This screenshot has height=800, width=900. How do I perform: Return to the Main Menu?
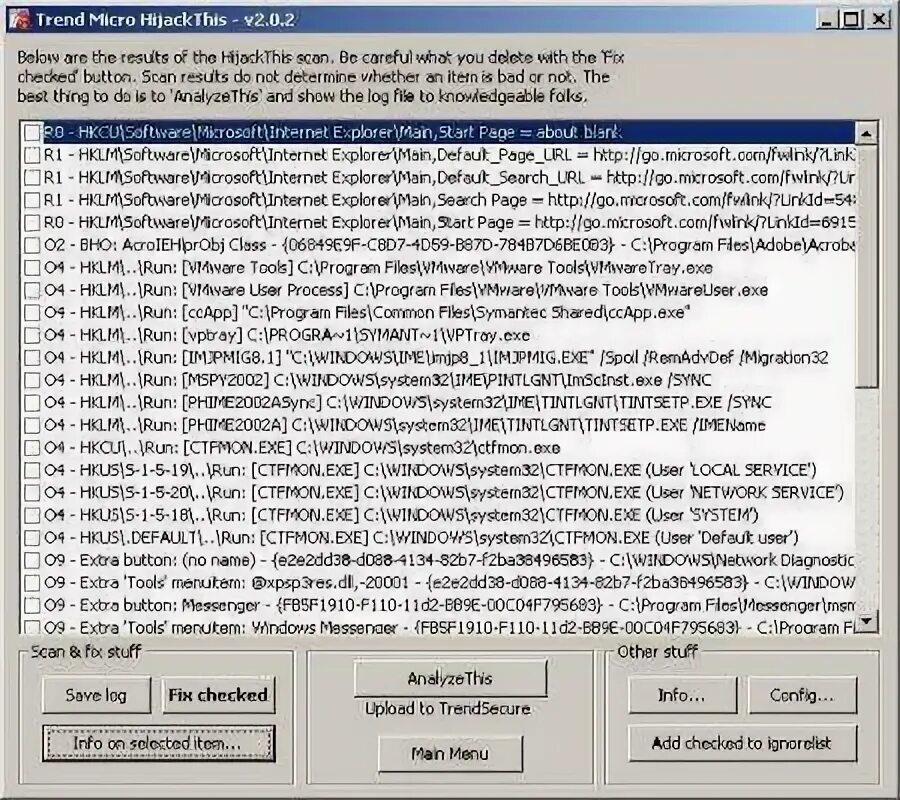pos(450,754)
